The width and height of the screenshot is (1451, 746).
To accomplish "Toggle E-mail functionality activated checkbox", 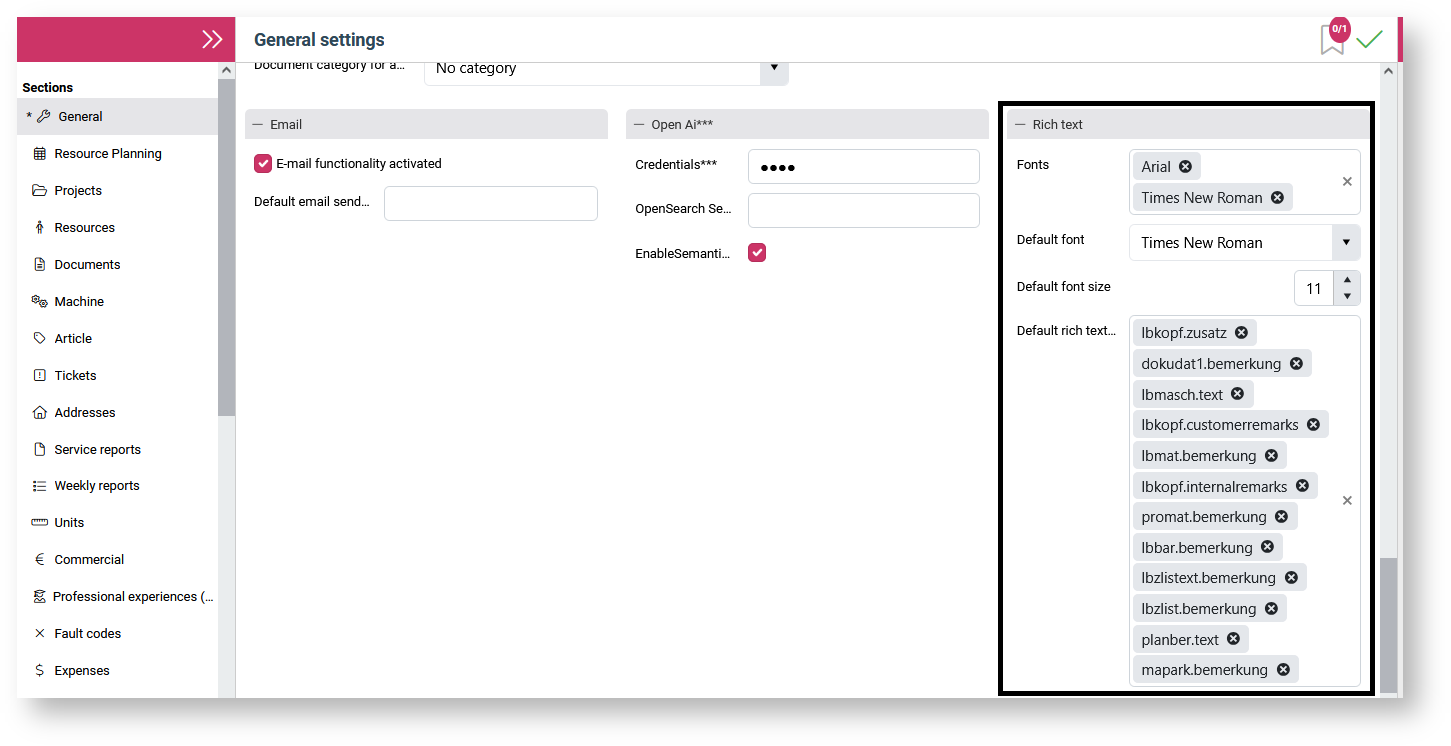I will (263, 163).
